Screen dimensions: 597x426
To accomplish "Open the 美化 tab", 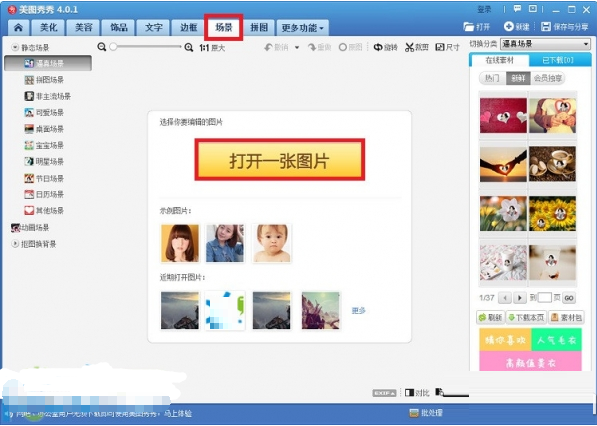I will 48,28.
